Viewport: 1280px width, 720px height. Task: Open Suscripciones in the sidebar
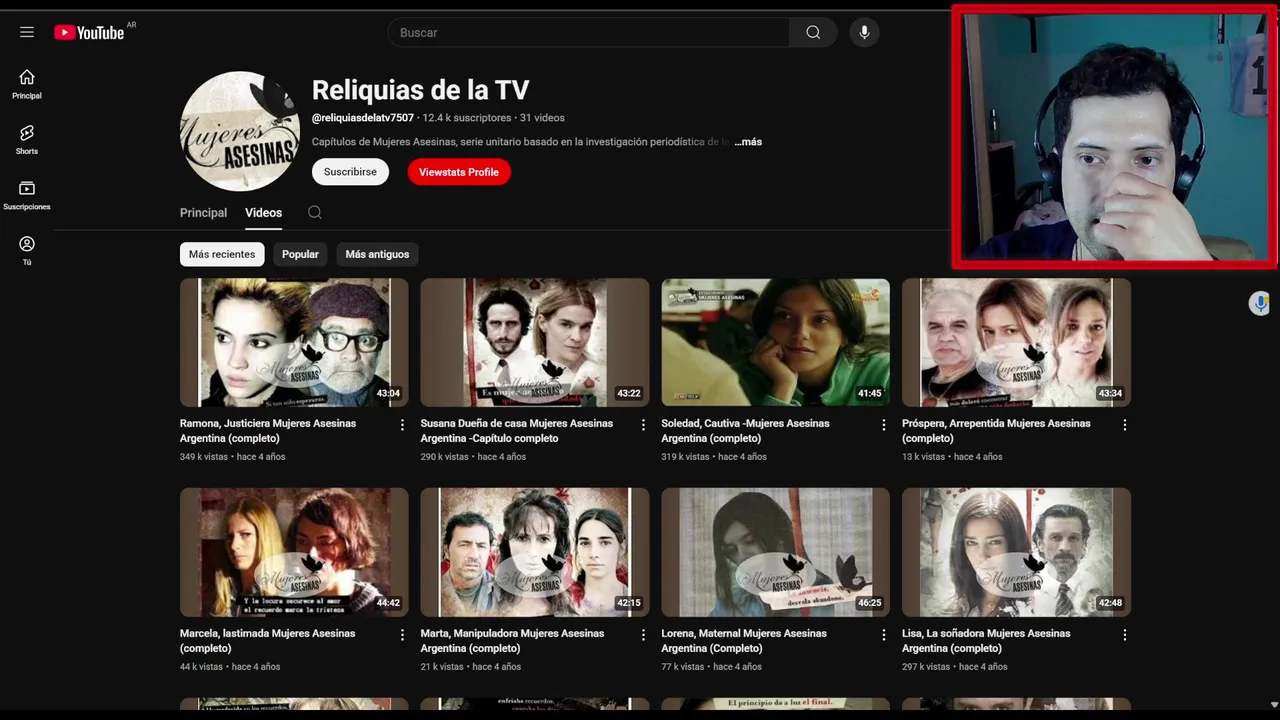click(x=27, y=196)
